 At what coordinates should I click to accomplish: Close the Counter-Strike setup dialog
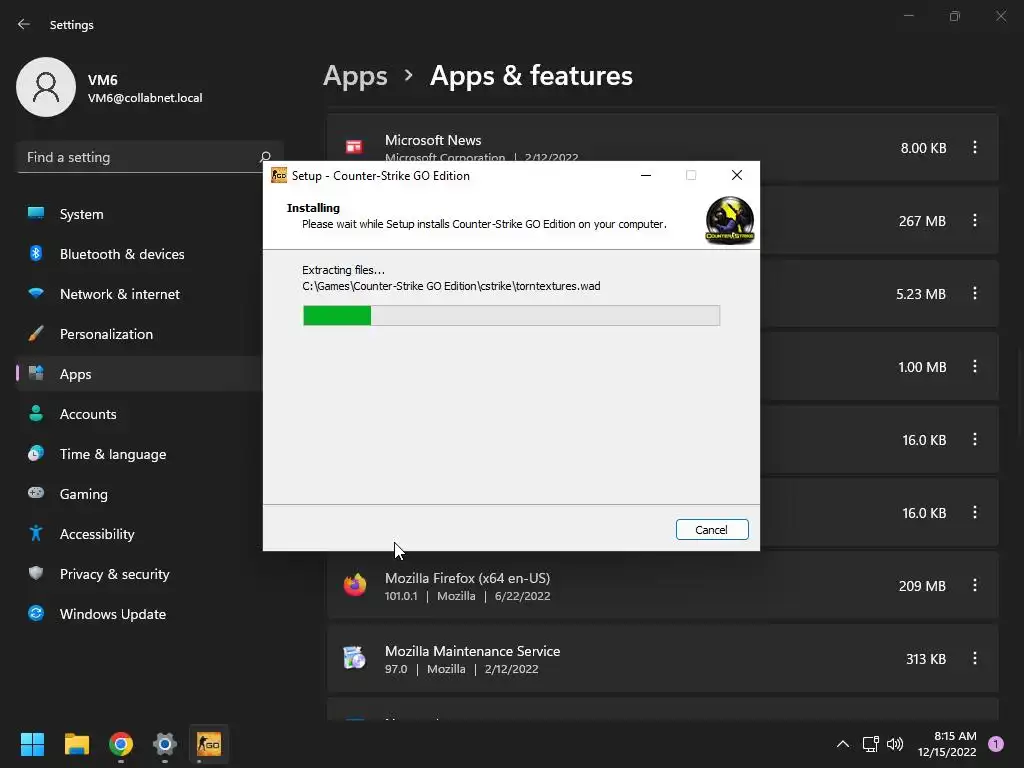[x=737, y=175]
